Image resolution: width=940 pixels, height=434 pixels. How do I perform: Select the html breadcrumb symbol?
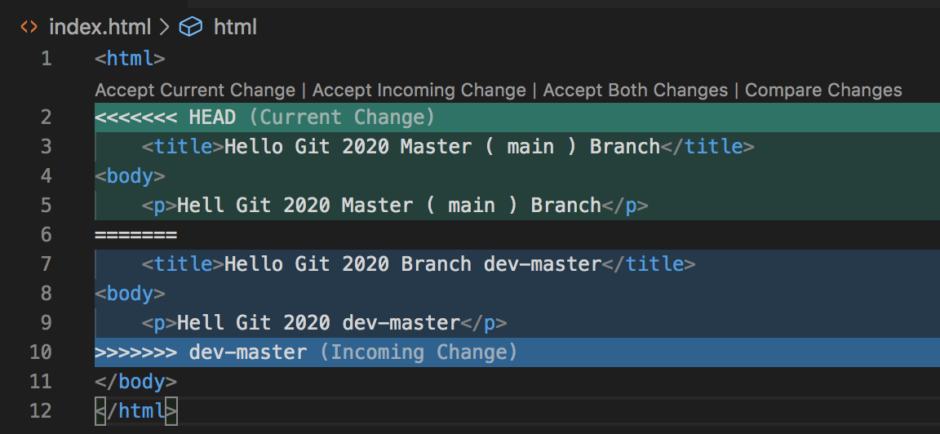(x=235, y=27)
